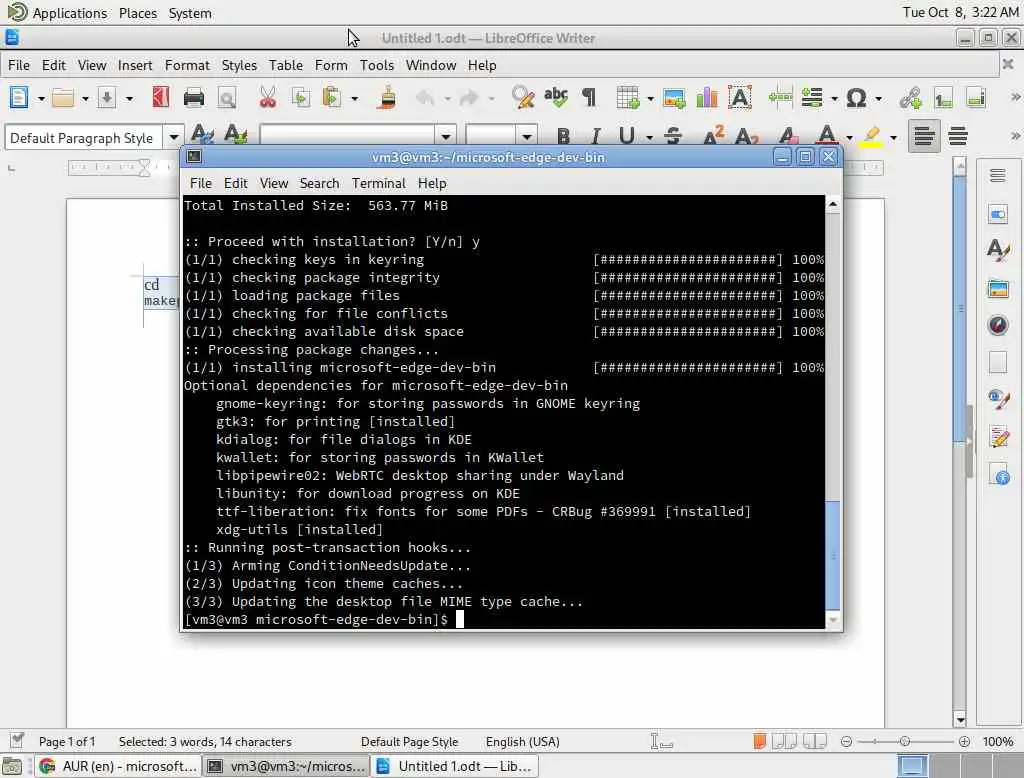Image resolution: width=1024 pixels, height=778 pixels.
Task: Expand the Paragraph Style dropdown
Action: click(174, 137)
